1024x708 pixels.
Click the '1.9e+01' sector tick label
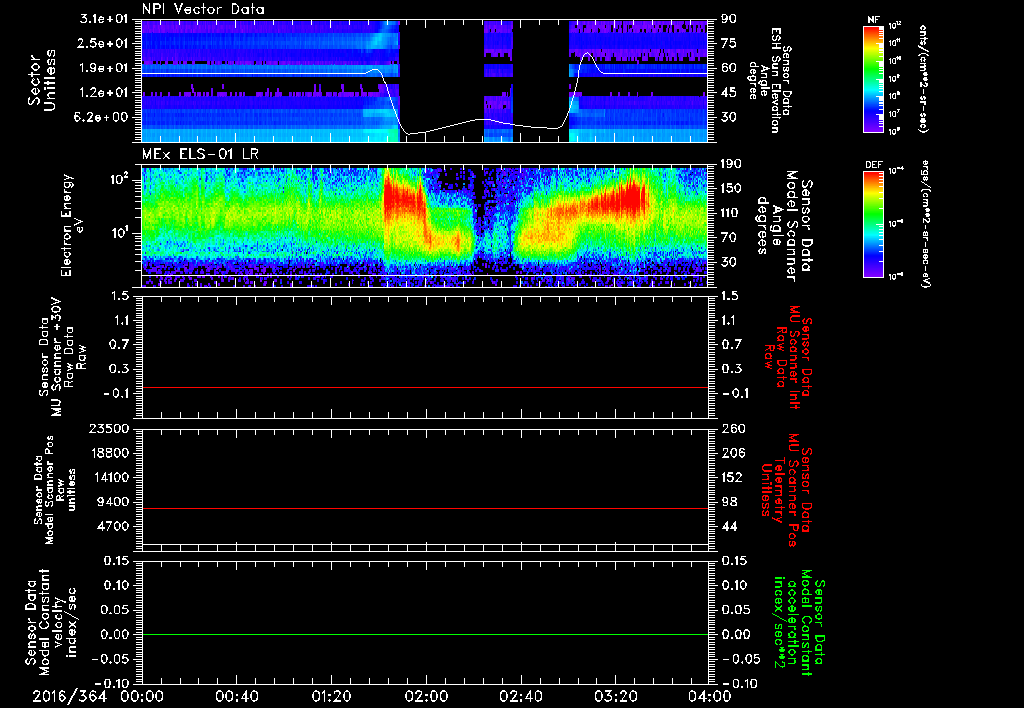point(103,68)
